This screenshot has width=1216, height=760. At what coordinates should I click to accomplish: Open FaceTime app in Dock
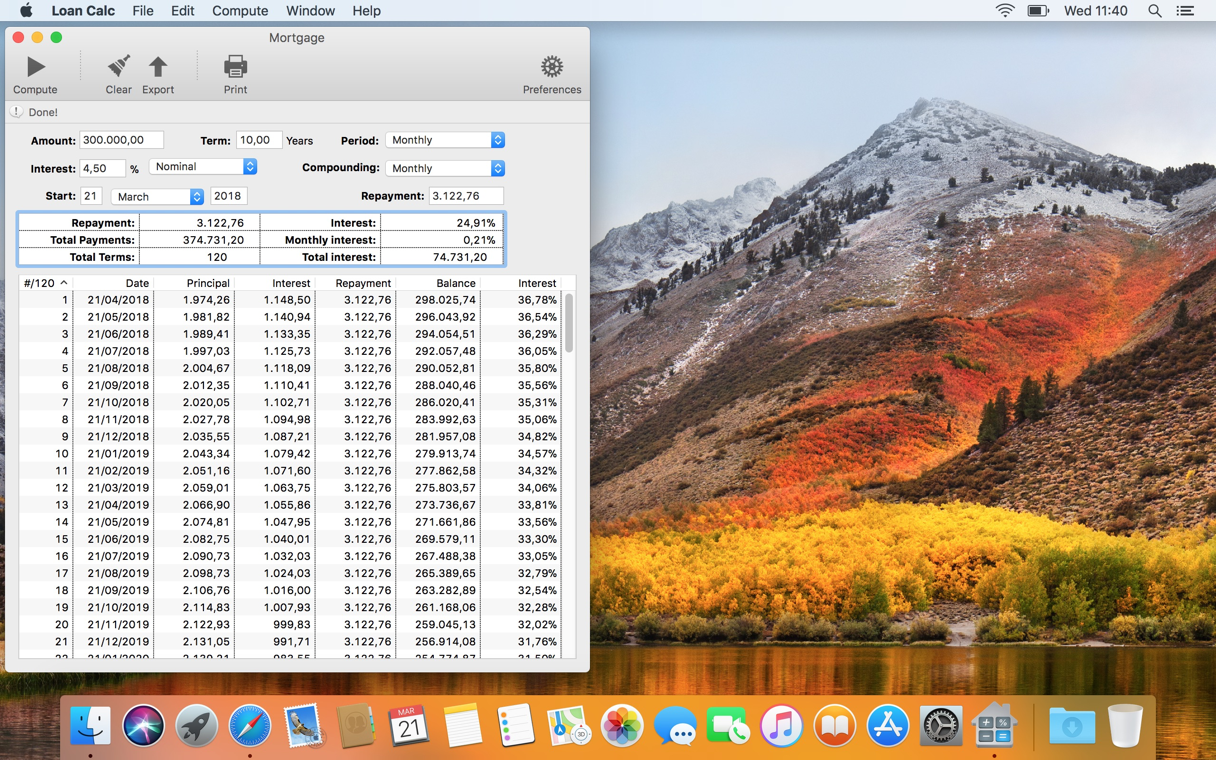click(728, 725)
